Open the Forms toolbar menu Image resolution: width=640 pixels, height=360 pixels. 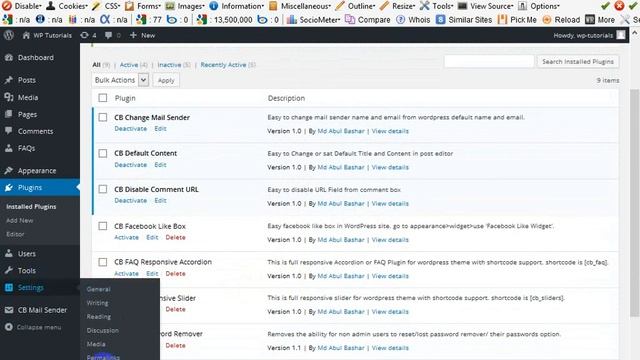[x=143, y=6]
